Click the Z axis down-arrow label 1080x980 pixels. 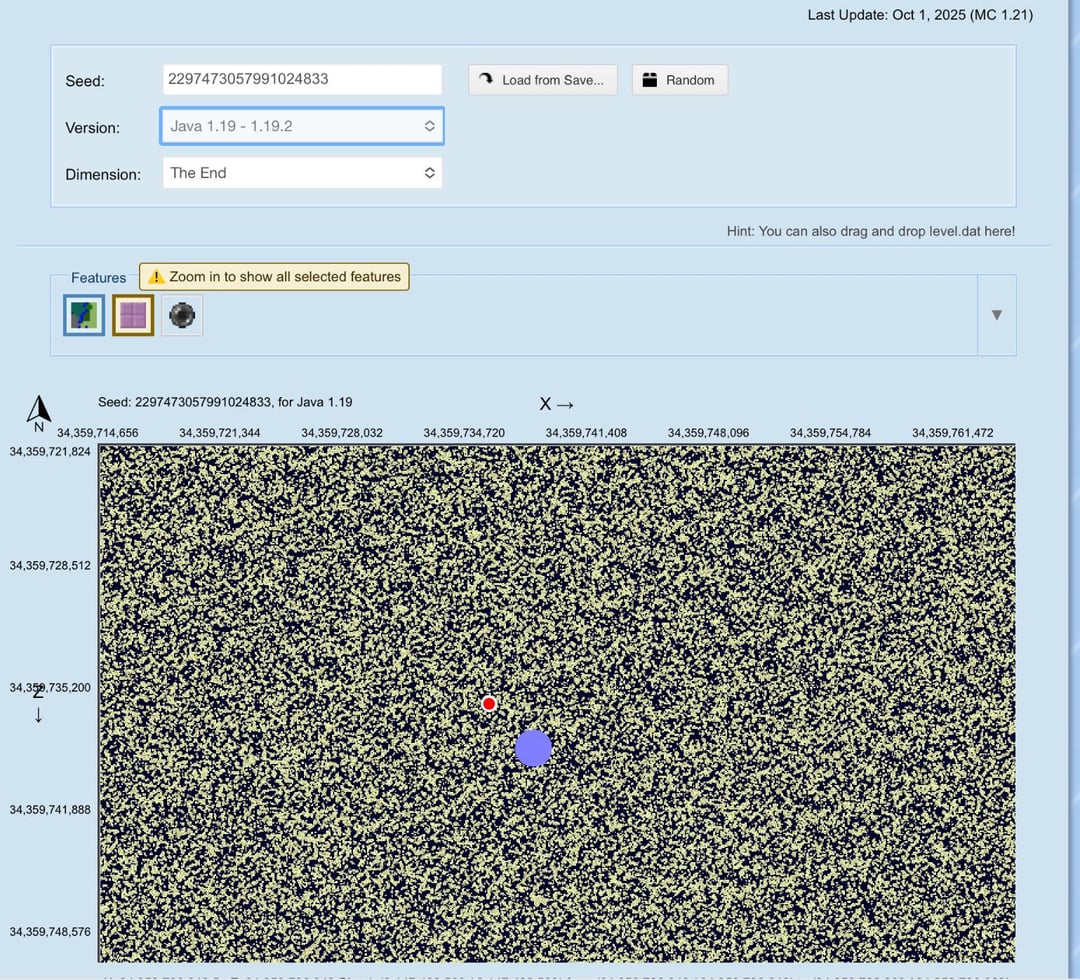coord(38,704)
